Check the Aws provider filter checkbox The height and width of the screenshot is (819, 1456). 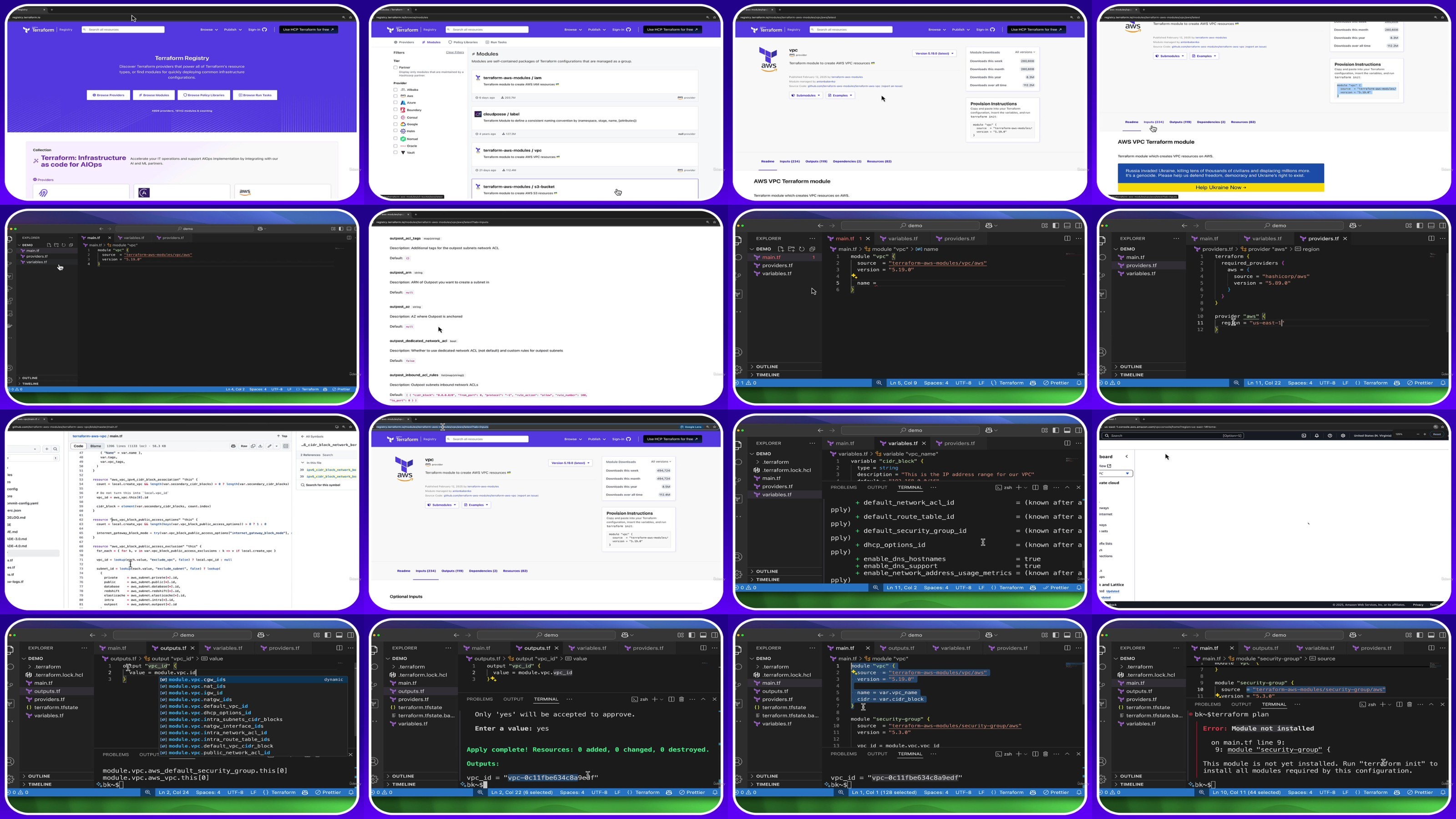(395, 96)
